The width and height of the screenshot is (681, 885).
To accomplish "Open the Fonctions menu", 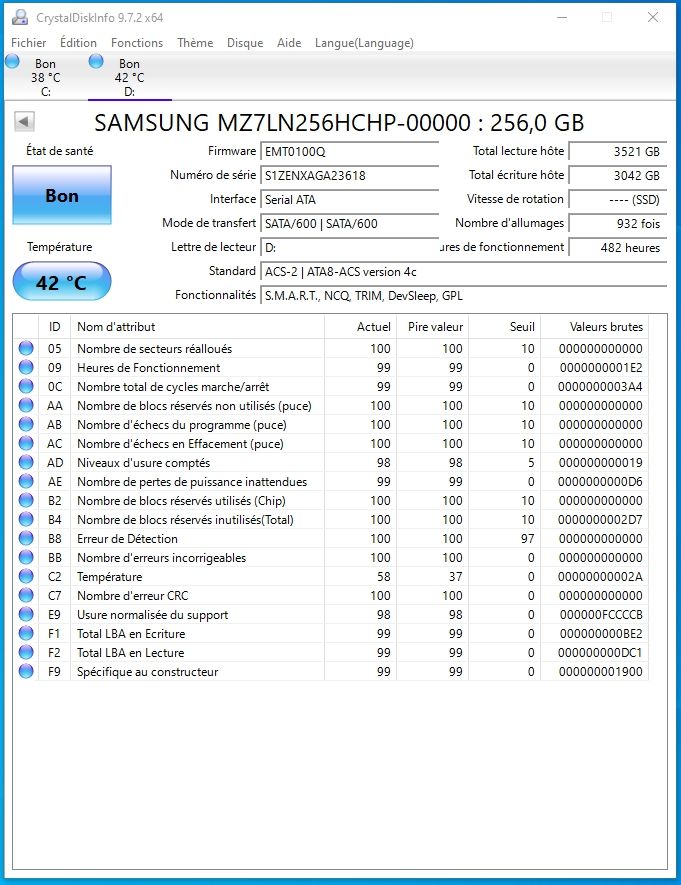I will (x=137, y=43).
